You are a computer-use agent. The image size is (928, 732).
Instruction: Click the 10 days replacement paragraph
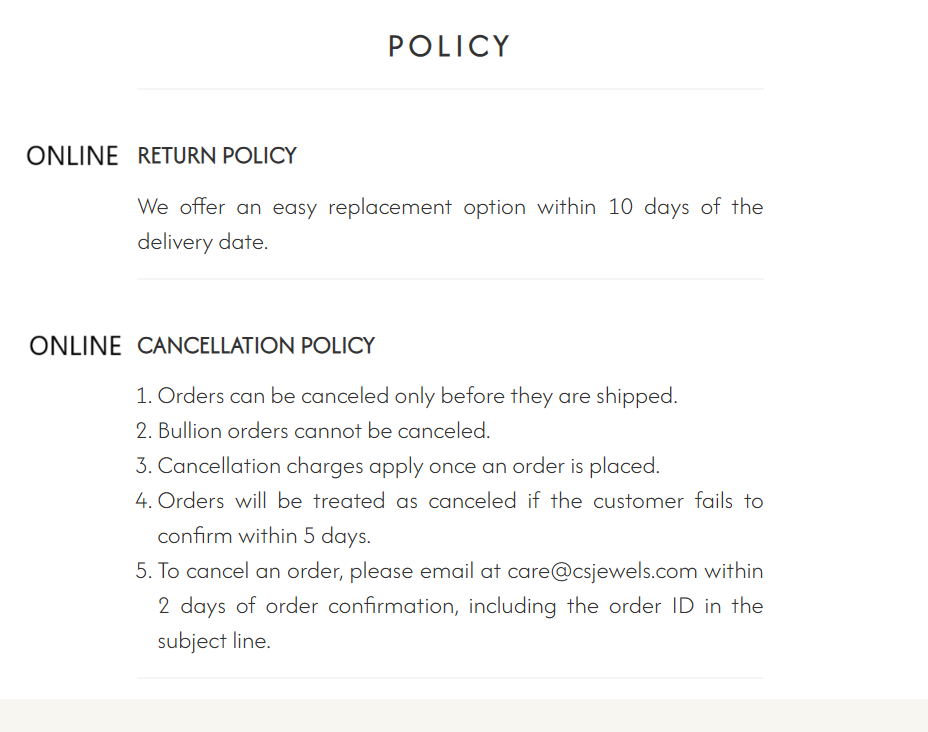450,224
